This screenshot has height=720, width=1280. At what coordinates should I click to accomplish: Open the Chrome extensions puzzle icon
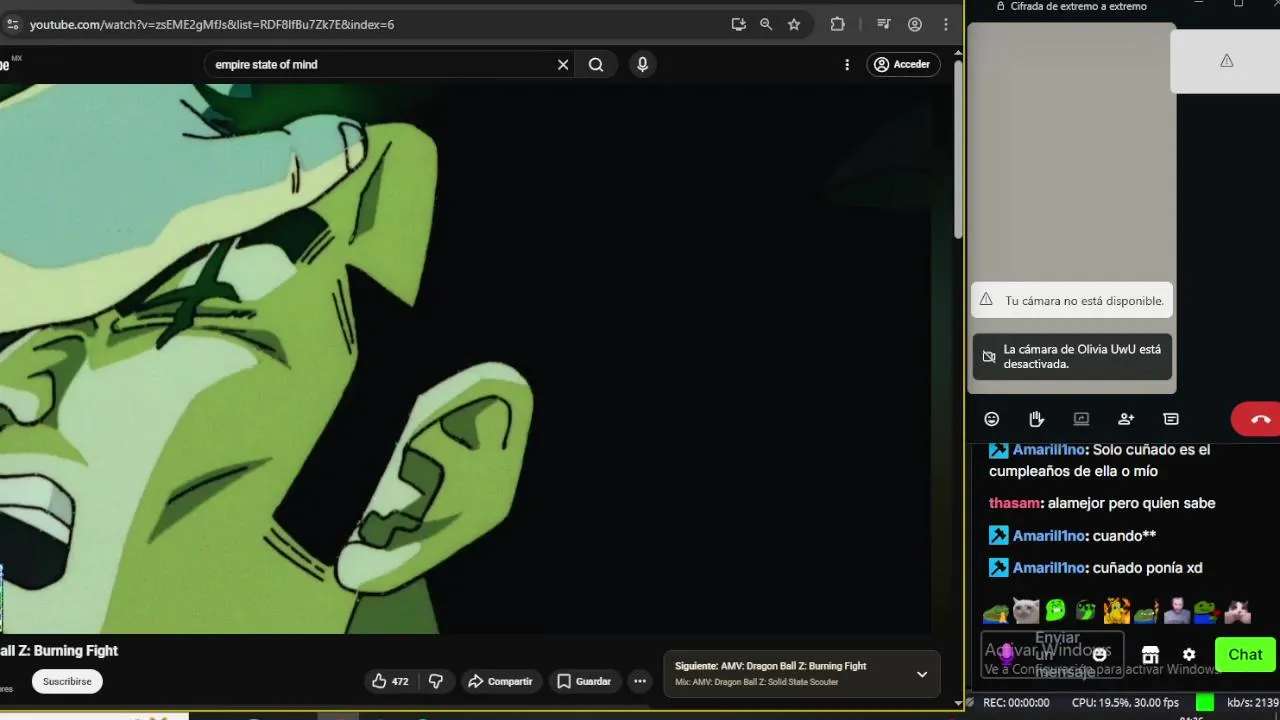click(x=838, y=24)
